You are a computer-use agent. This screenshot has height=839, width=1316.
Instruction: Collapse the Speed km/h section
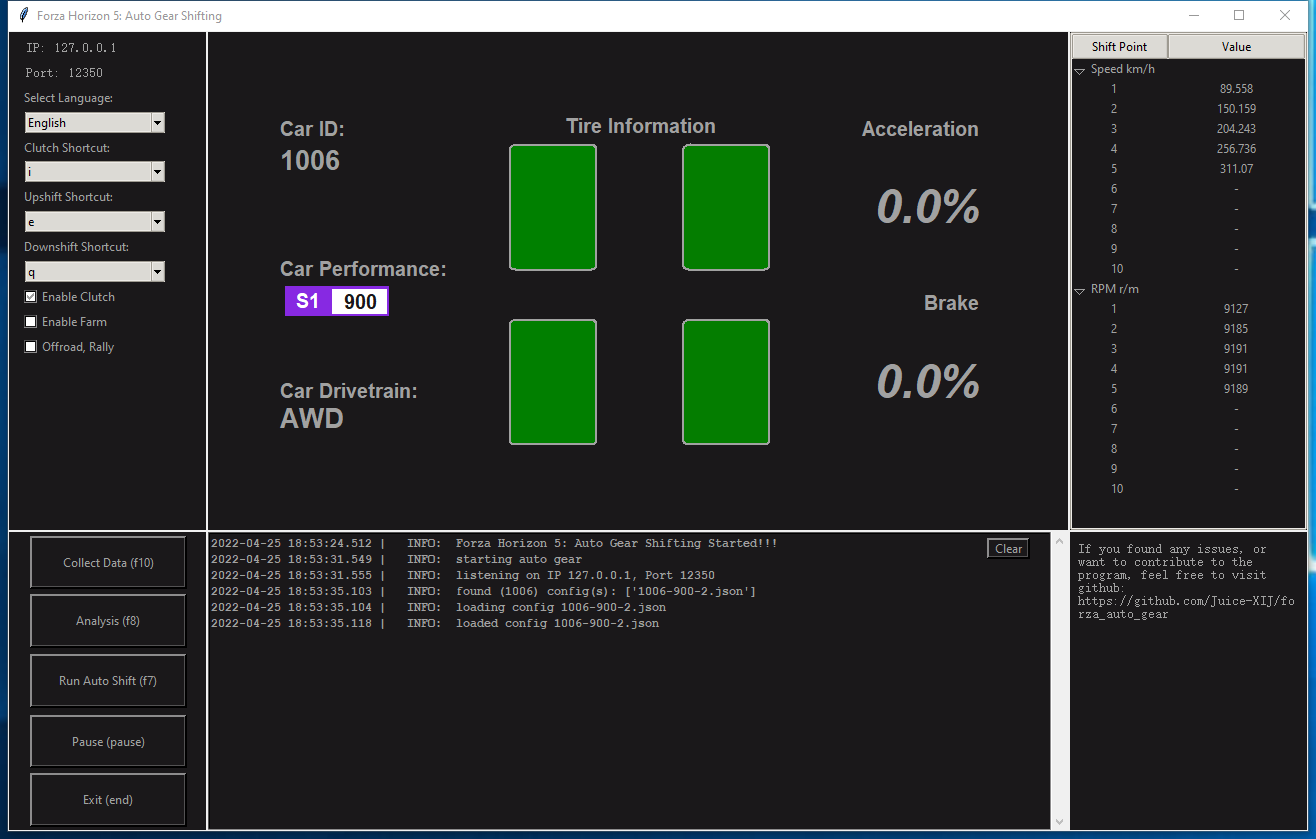[x=1079, y=70]
